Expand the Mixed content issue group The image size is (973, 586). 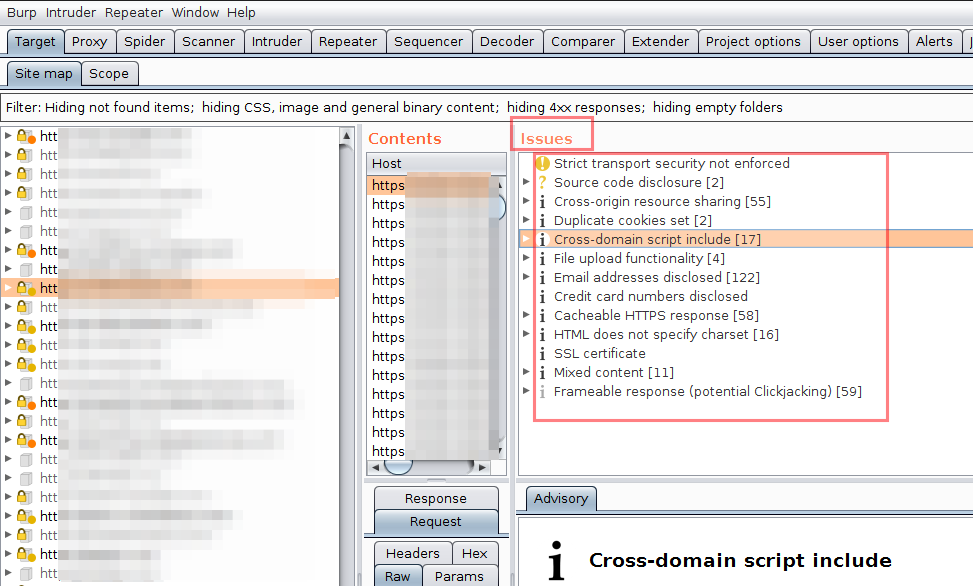point(526,372)
